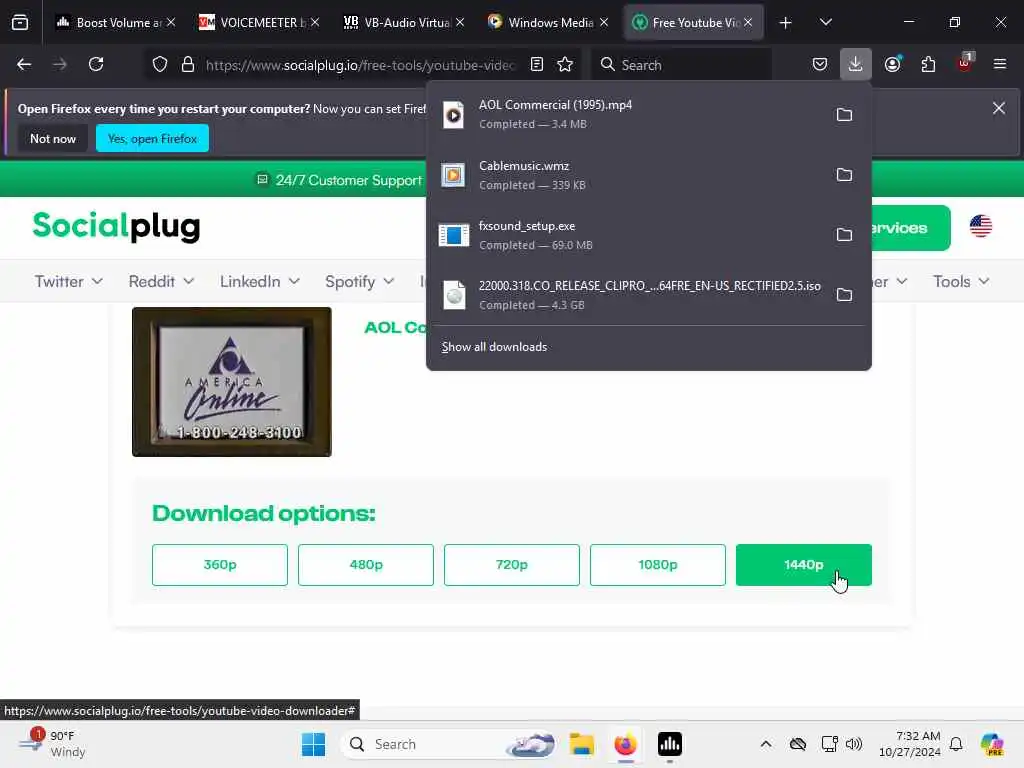
Task: Bookmark this page with the star icon
Action: coord(565,65)
